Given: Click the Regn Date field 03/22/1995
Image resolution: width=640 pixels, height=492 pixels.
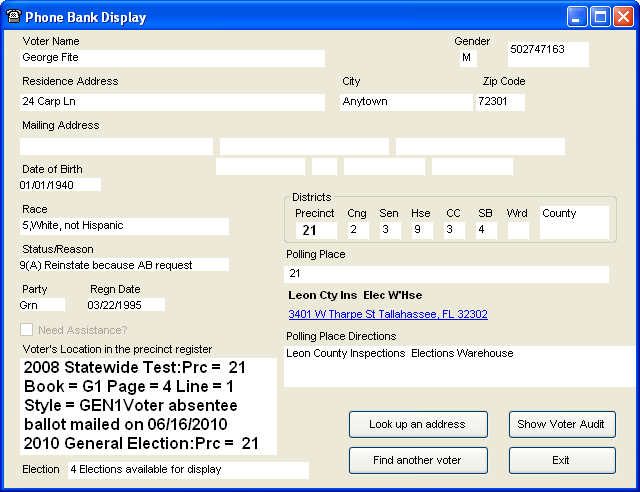Looking at the screenshot, I should tap(126, 305).
